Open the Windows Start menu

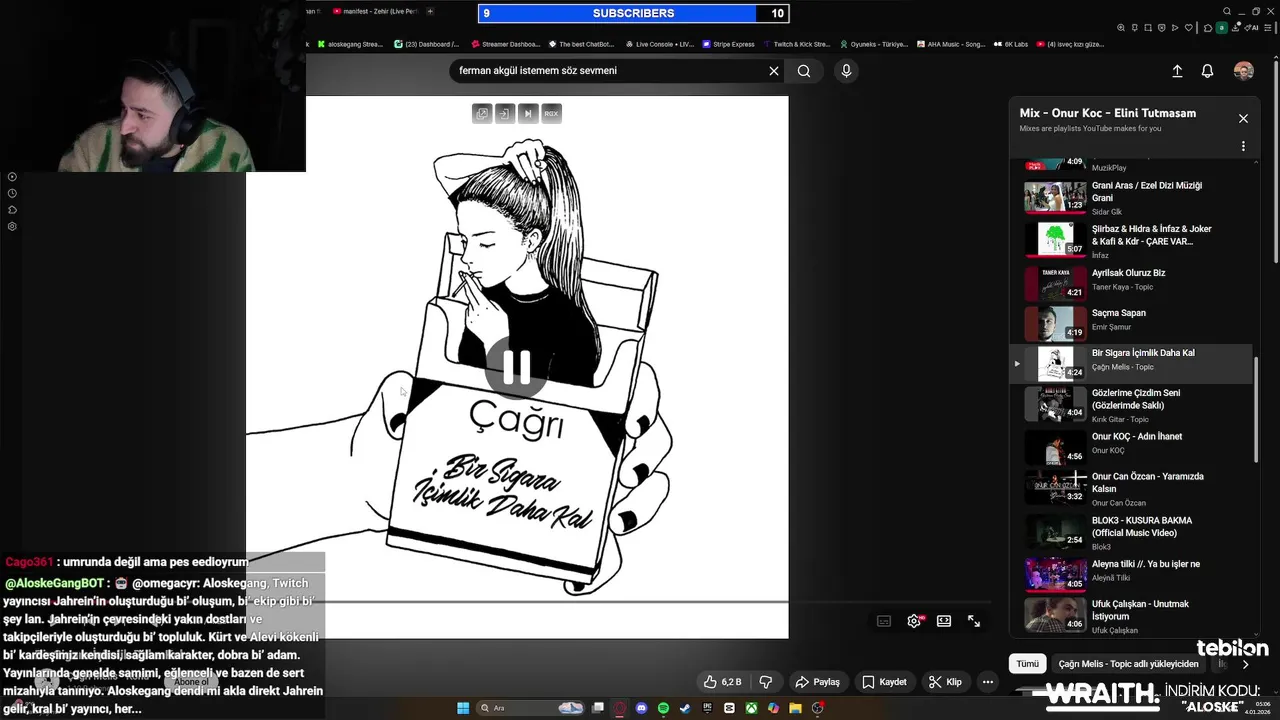click(463, 708)
